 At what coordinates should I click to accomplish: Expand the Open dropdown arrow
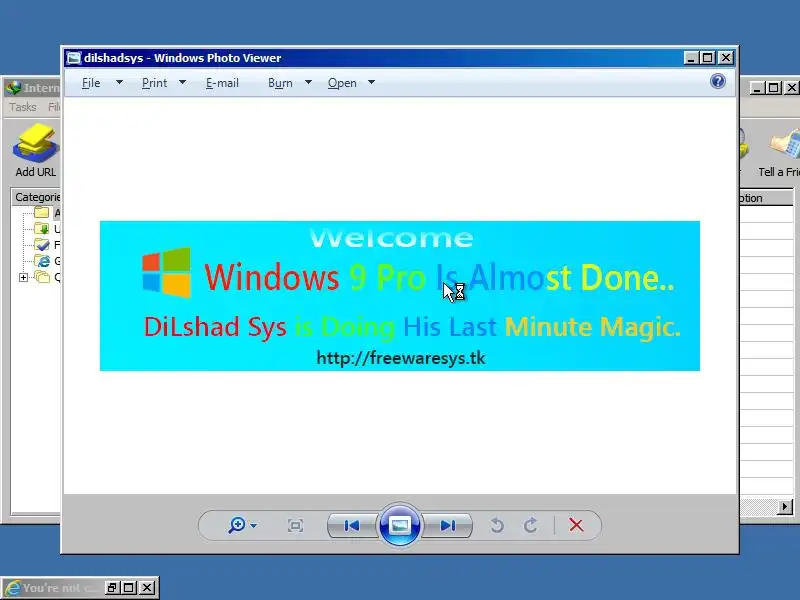tap(371, 82)
